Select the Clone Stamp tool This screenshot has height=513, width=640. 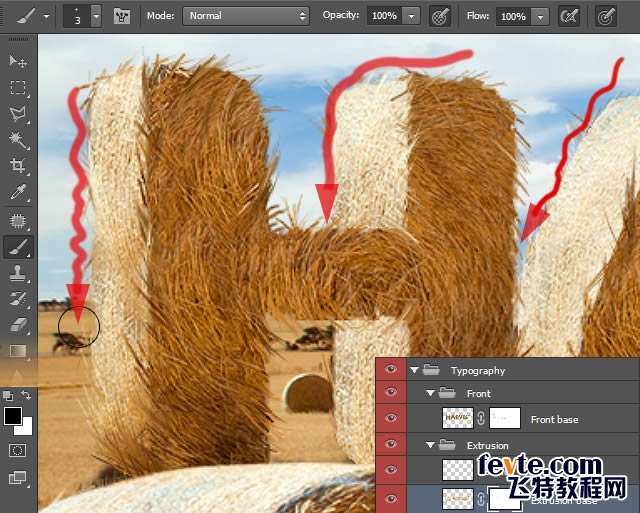coord(18,272)
